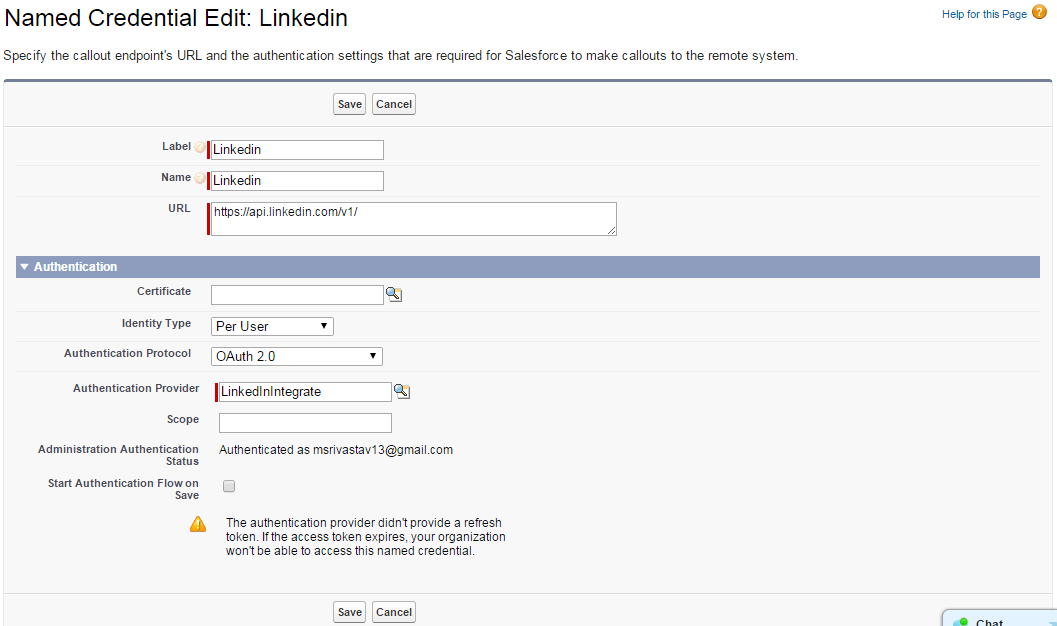Open the Identity Type dropdown
The image size is (1057, 626).
tap(272, 326)
